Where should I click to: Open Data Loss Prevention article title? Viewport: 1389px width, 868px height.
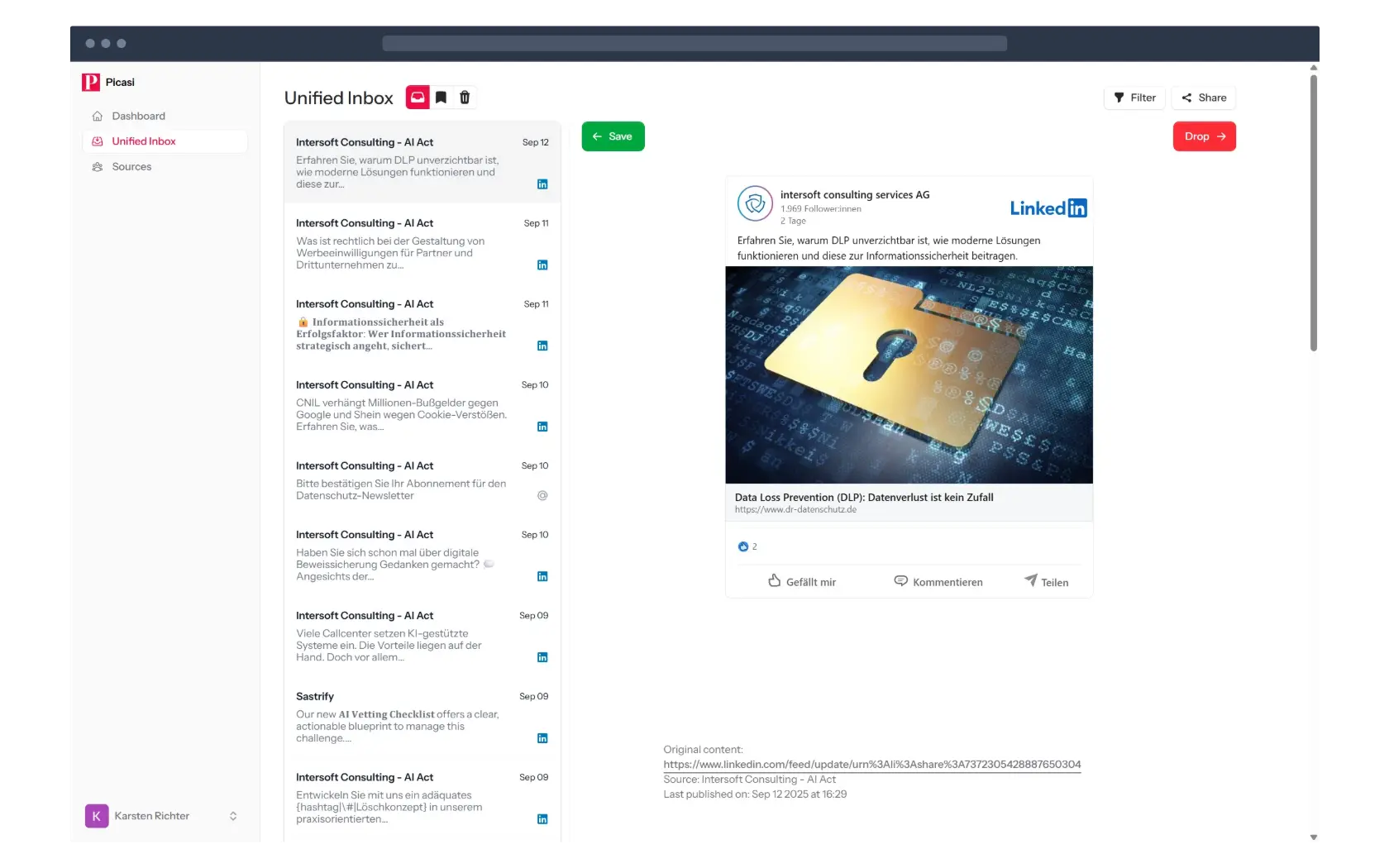click(864, 498)
